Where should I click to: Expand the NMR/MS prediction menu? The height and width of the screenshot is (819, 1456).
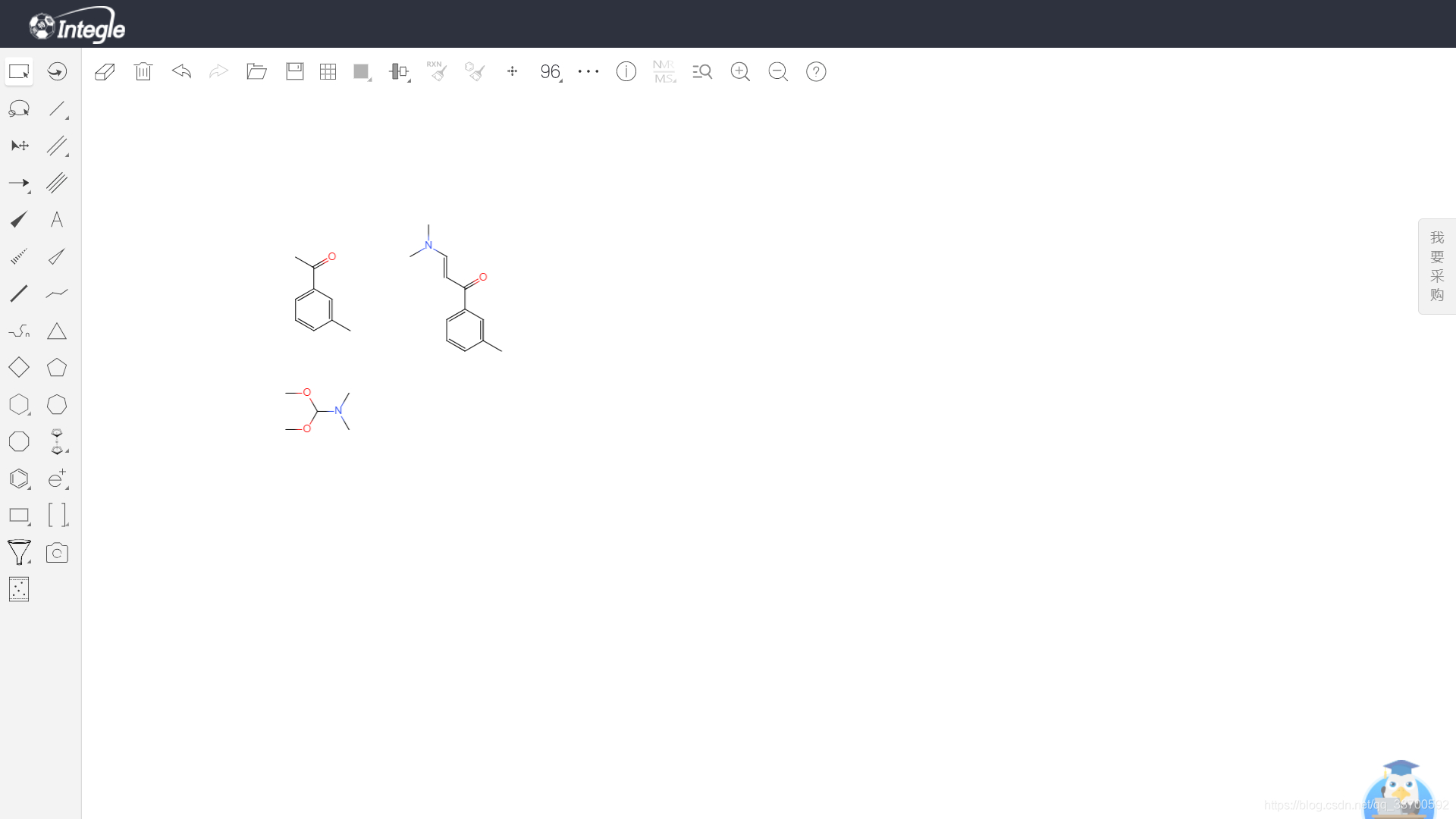pyautogui.click(x=664, y=72)
